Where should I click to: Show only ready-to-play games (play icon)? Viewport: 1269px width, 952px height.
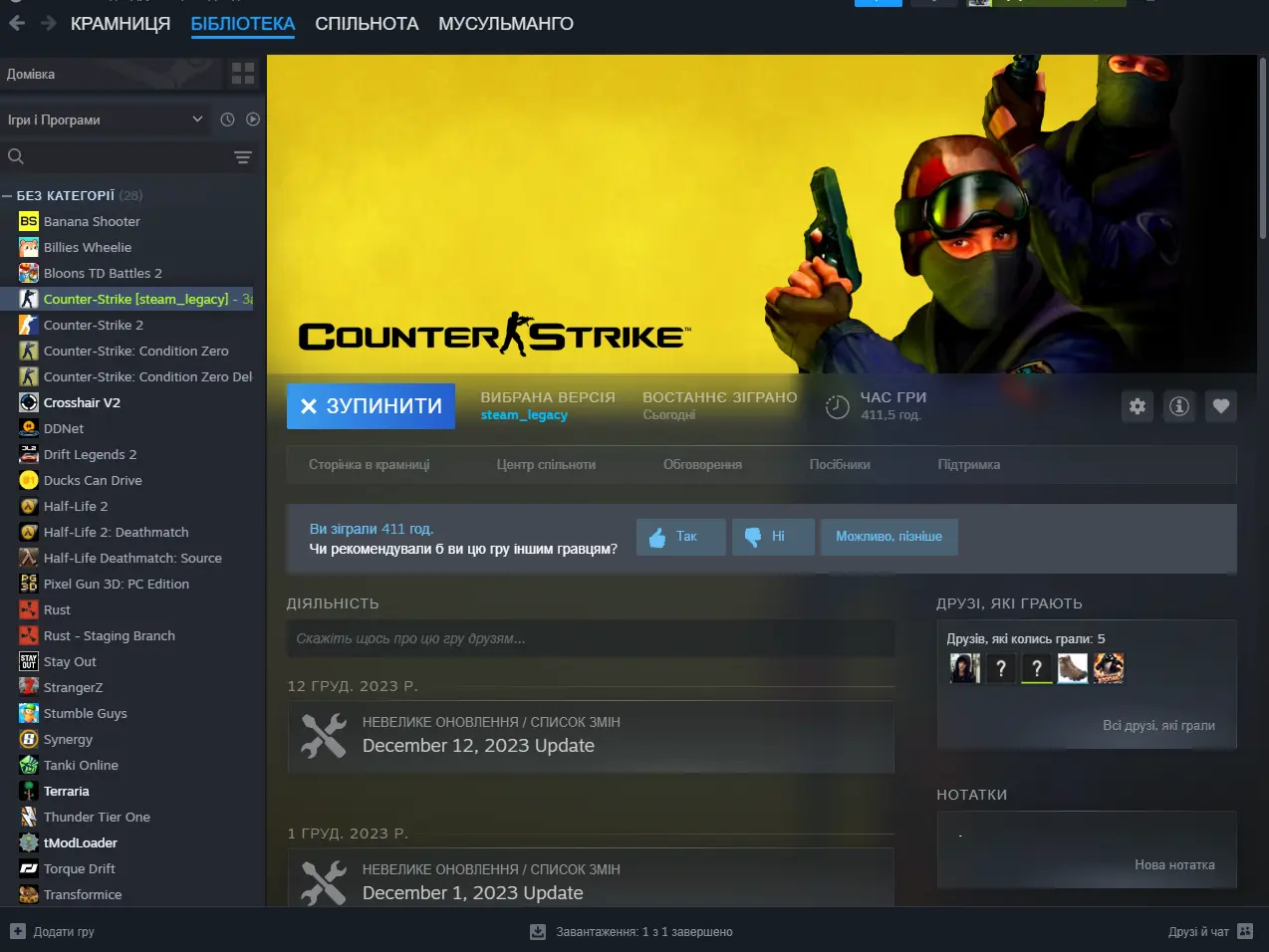(x=253, y=119)
